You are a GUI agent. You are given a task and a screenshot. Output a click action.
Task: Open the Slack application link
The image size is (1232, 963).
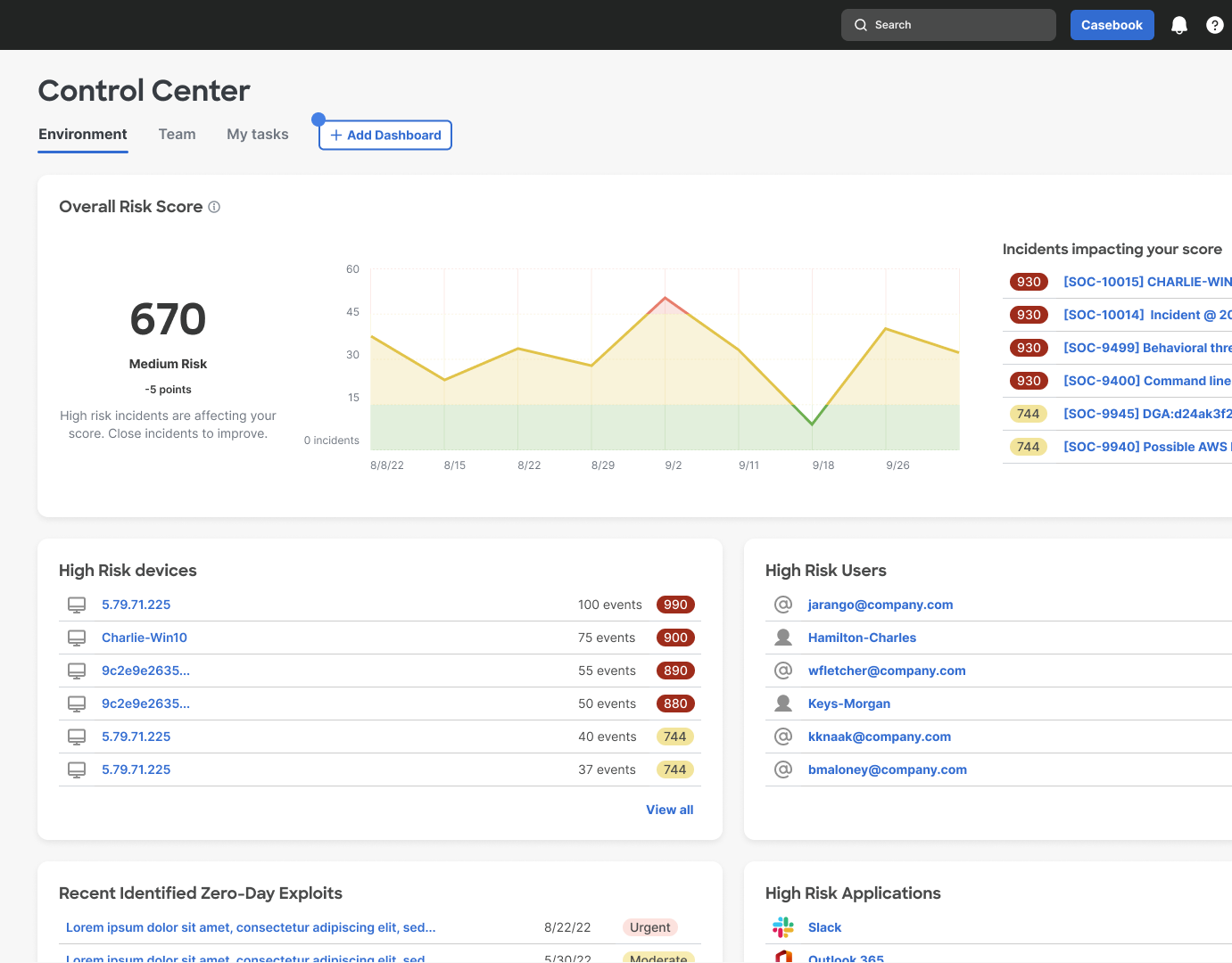(x=824, y=927)
